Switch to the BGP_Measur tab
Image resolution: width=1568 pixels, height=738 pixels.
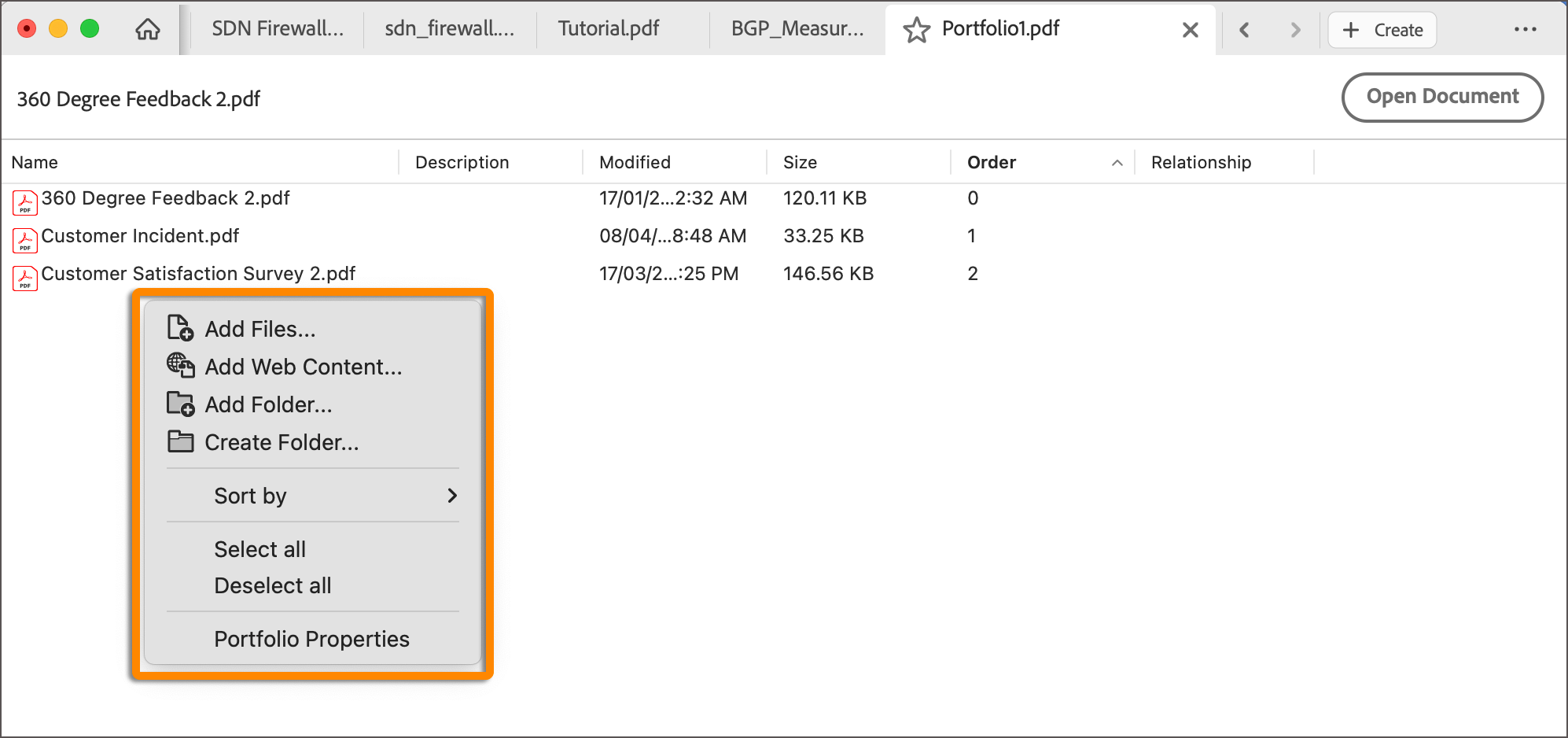796,28
